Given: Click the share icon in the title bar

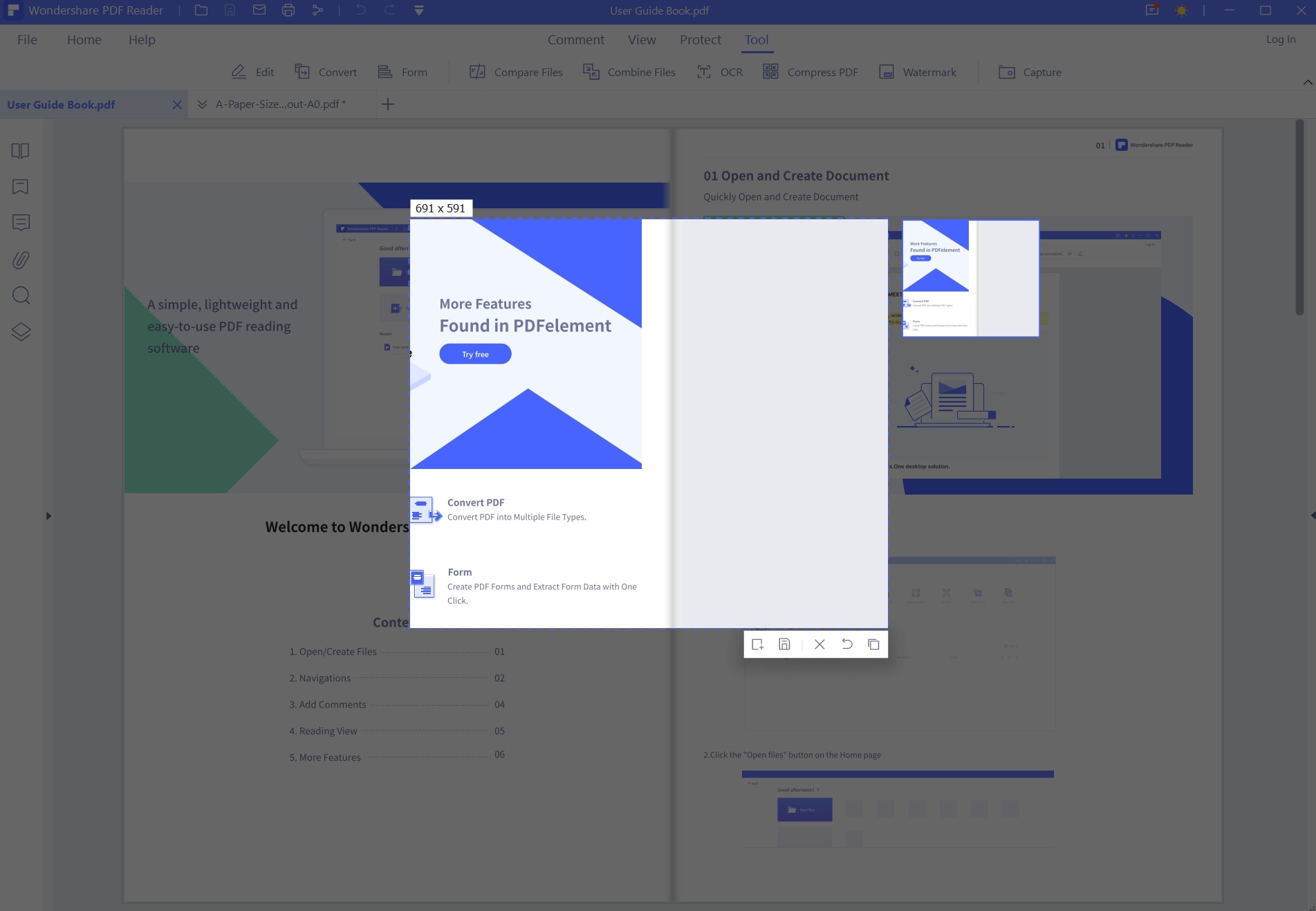Looking at the screenshot, I should click(317, 10).
